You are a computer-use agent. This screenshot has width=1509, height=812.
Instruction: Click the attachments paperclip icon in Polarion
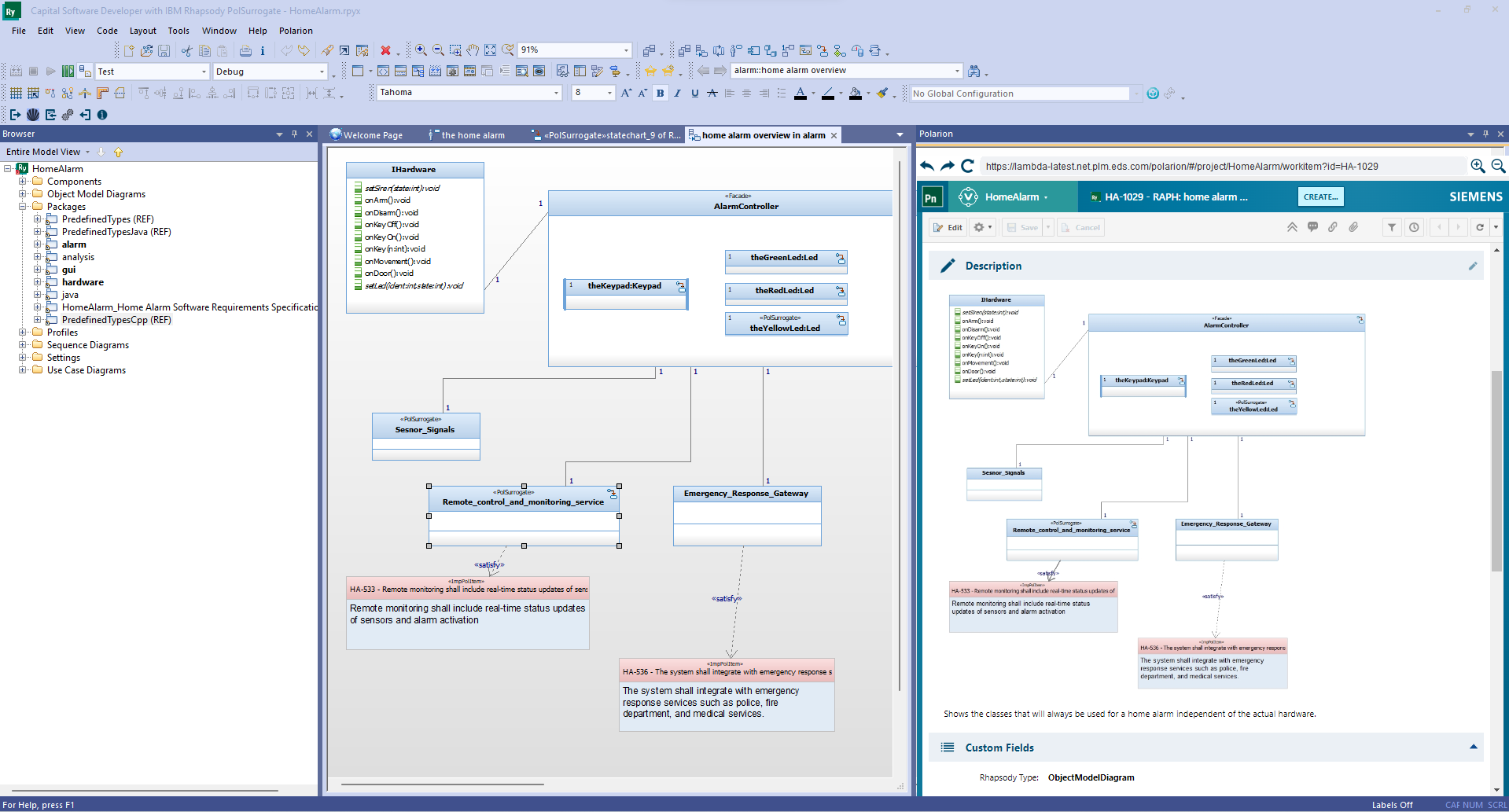tap(1353, 227)
